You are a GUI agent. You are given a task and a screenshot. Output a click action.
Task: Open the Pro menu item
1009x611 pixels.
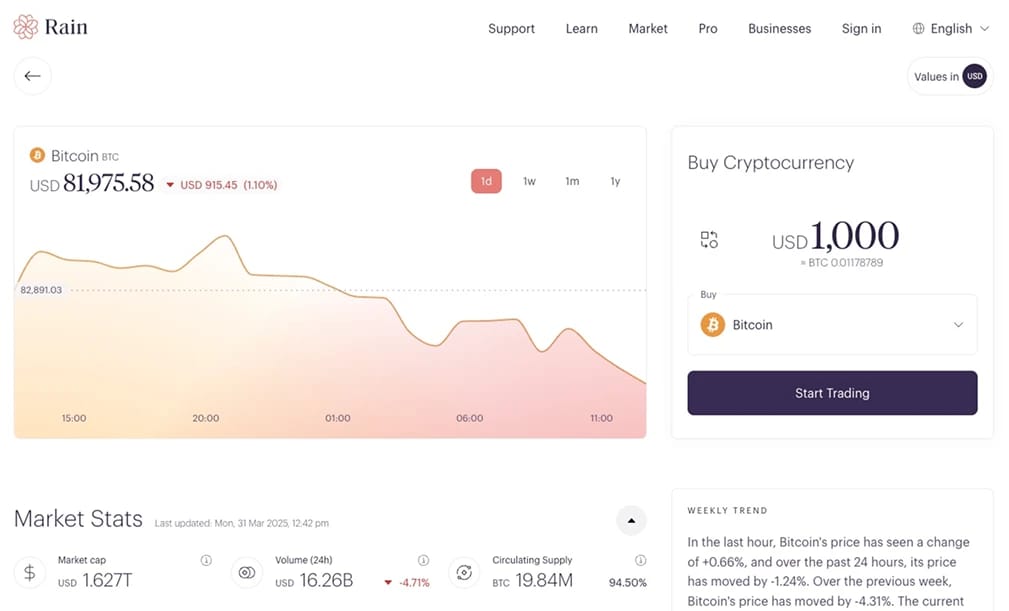click(x=707, y=29)
